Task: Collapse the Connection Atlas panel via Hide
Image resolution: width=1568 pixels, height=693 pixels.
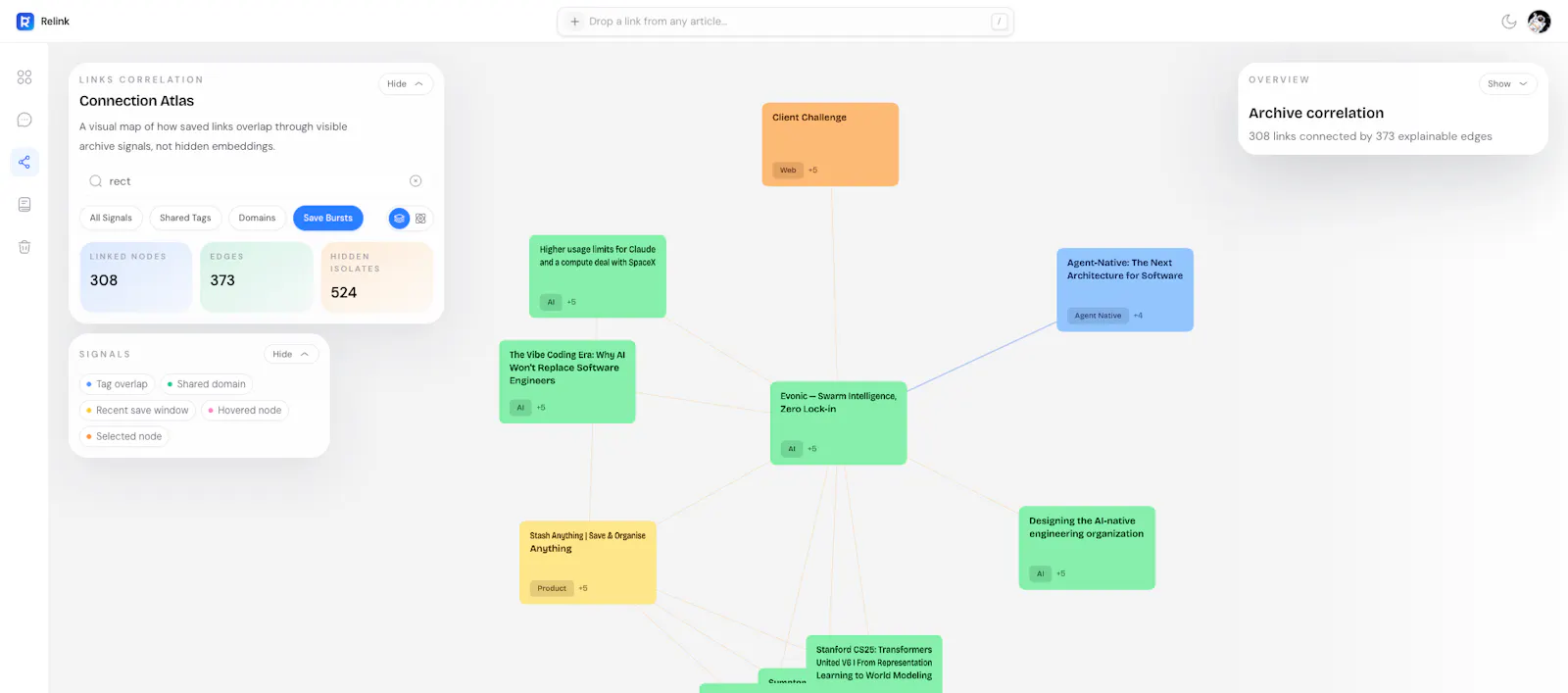Action: [x=405, y=84]
